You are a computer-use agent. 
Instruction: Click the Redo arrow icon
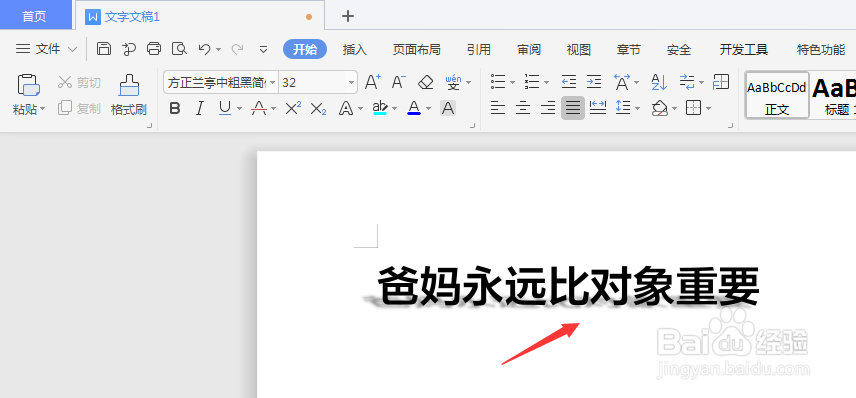237,49
